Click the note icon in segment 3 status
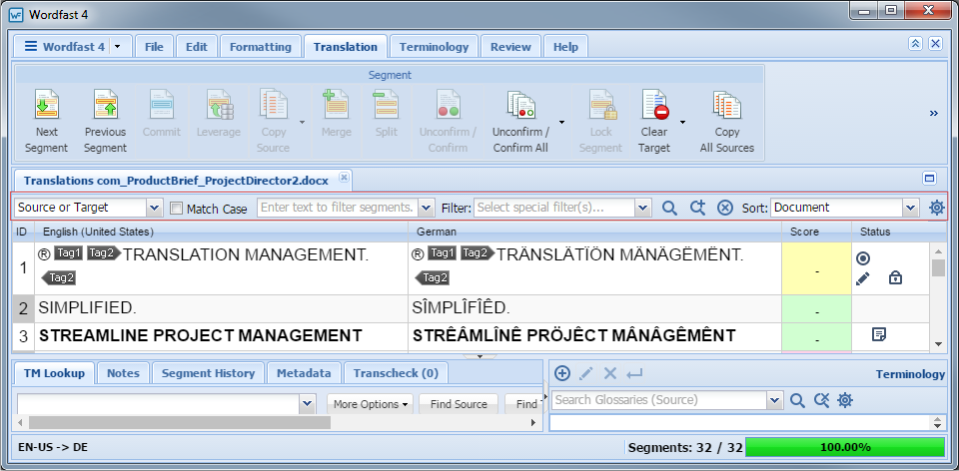Viewport: 959px width, 471px height. [x=879, y=334]
